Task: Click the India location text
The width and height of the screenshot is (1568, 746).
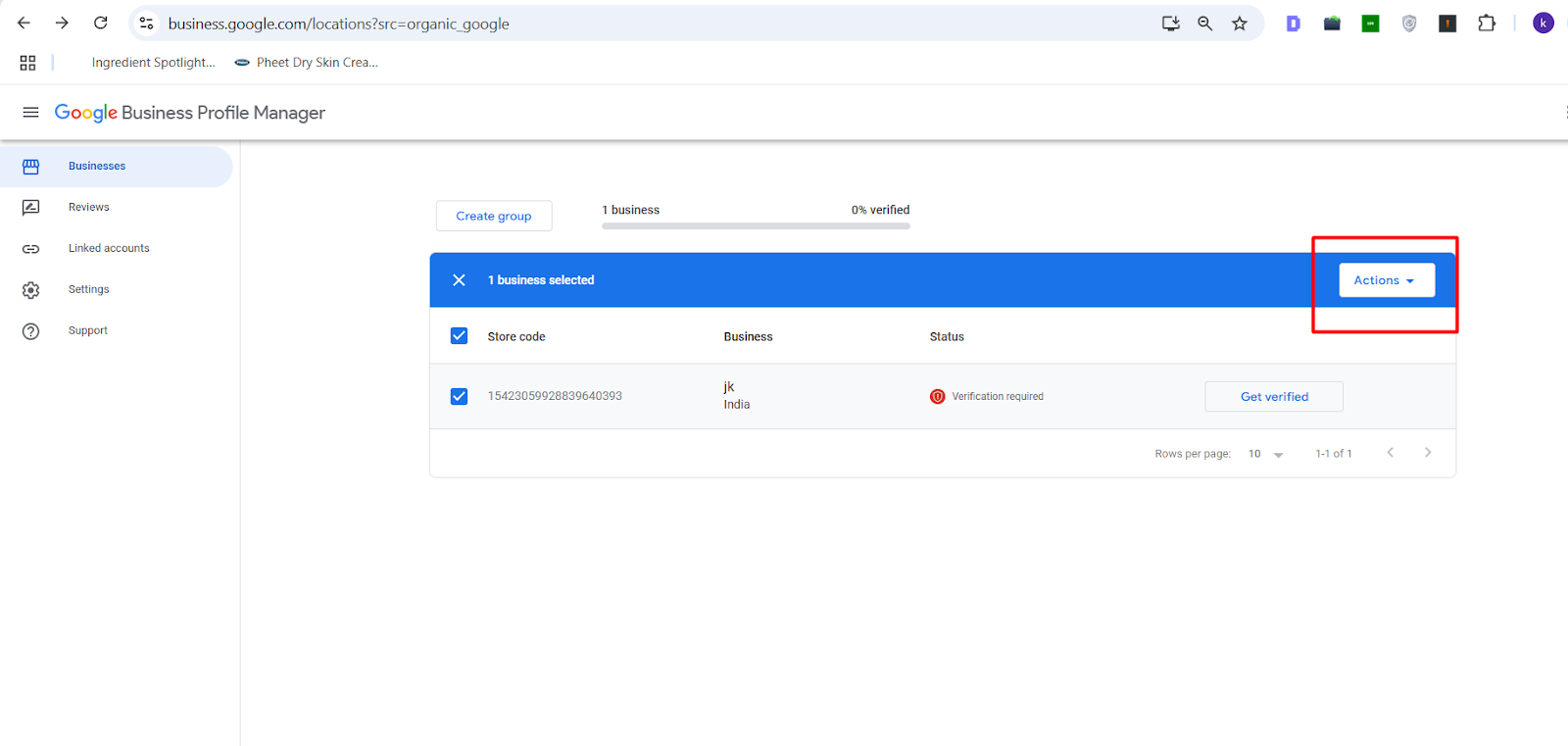Action: pyautogui.click(x=737, y=405)
